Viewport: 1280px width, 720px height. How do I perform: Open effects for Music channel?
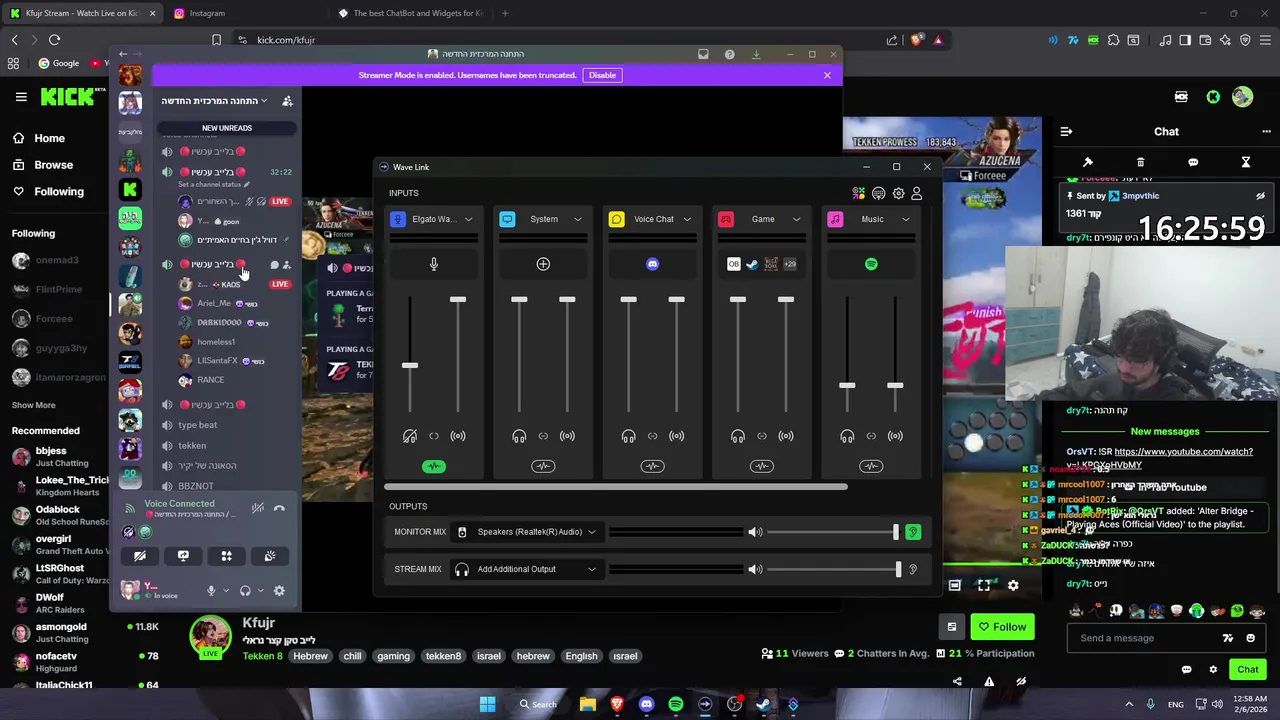(871, 466)
